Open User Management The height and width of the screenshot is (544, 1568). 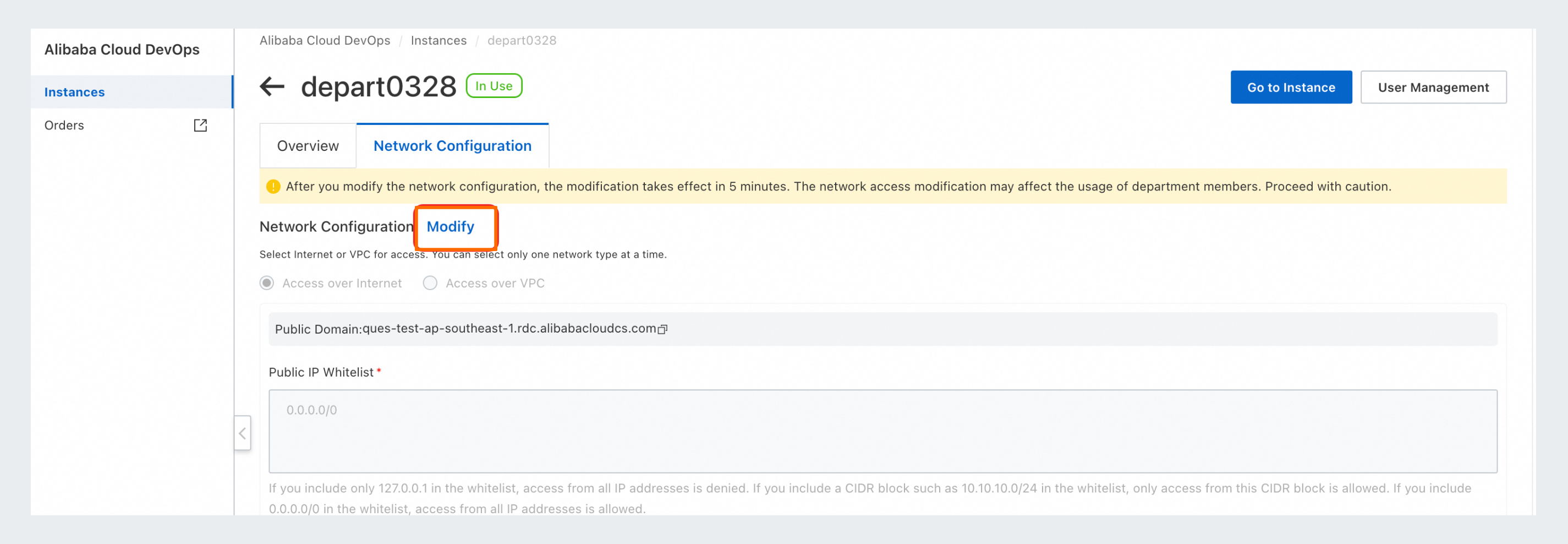(1433, 87)
